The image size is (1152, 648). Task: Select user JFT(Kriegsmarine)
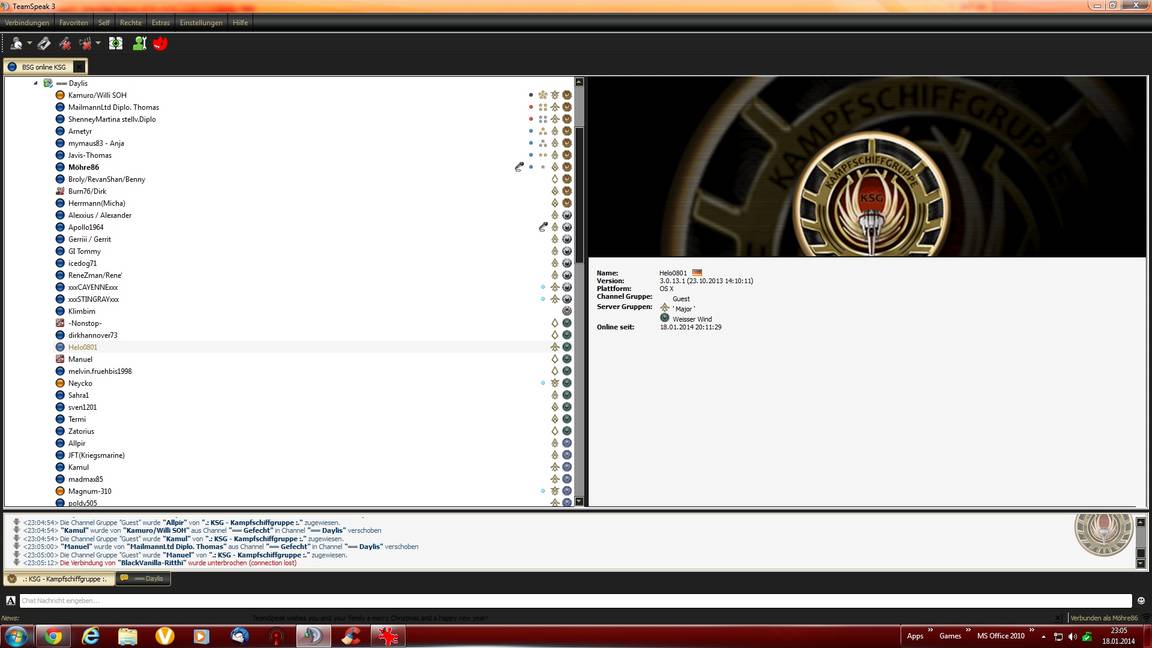point(96,456)
